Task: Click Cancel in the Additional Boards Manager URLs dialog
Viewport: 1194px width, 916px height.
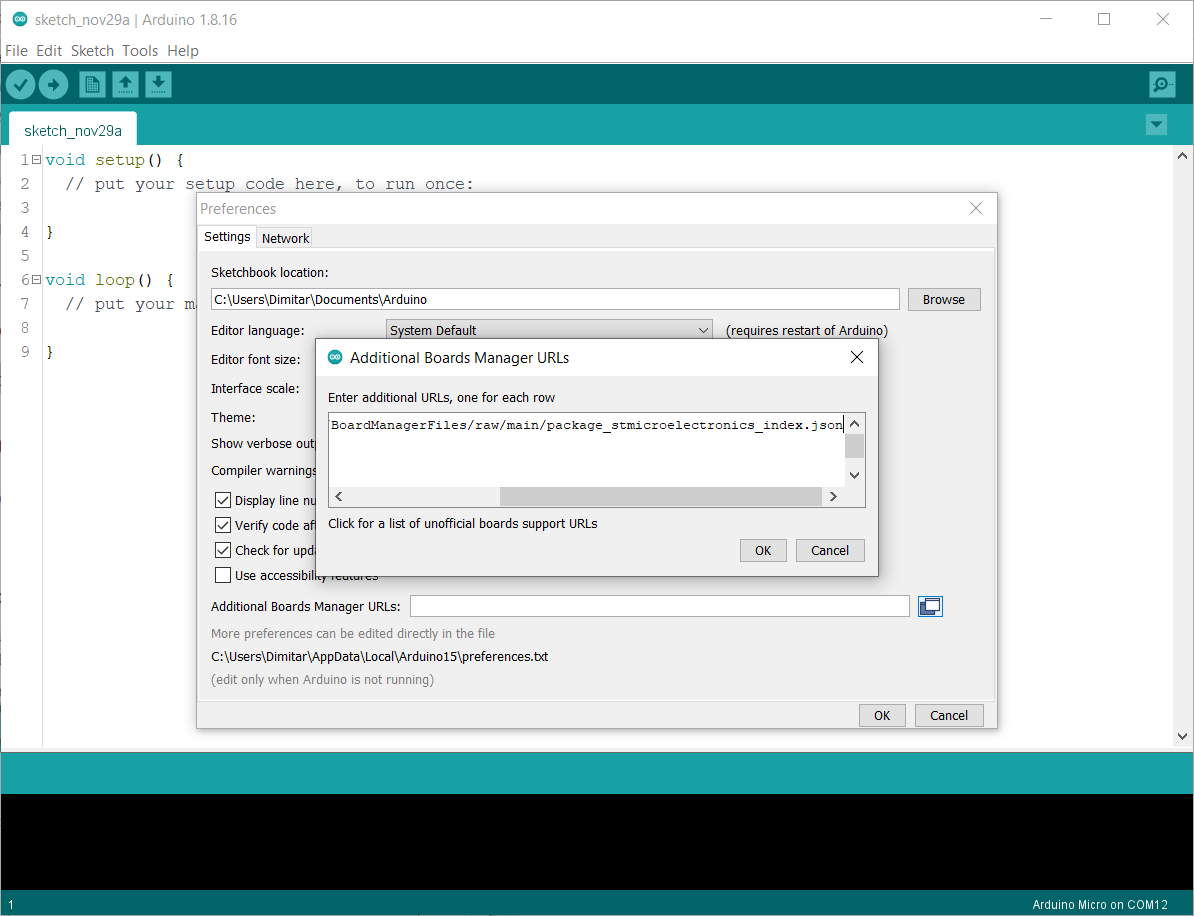Action: tap(830, 551)
